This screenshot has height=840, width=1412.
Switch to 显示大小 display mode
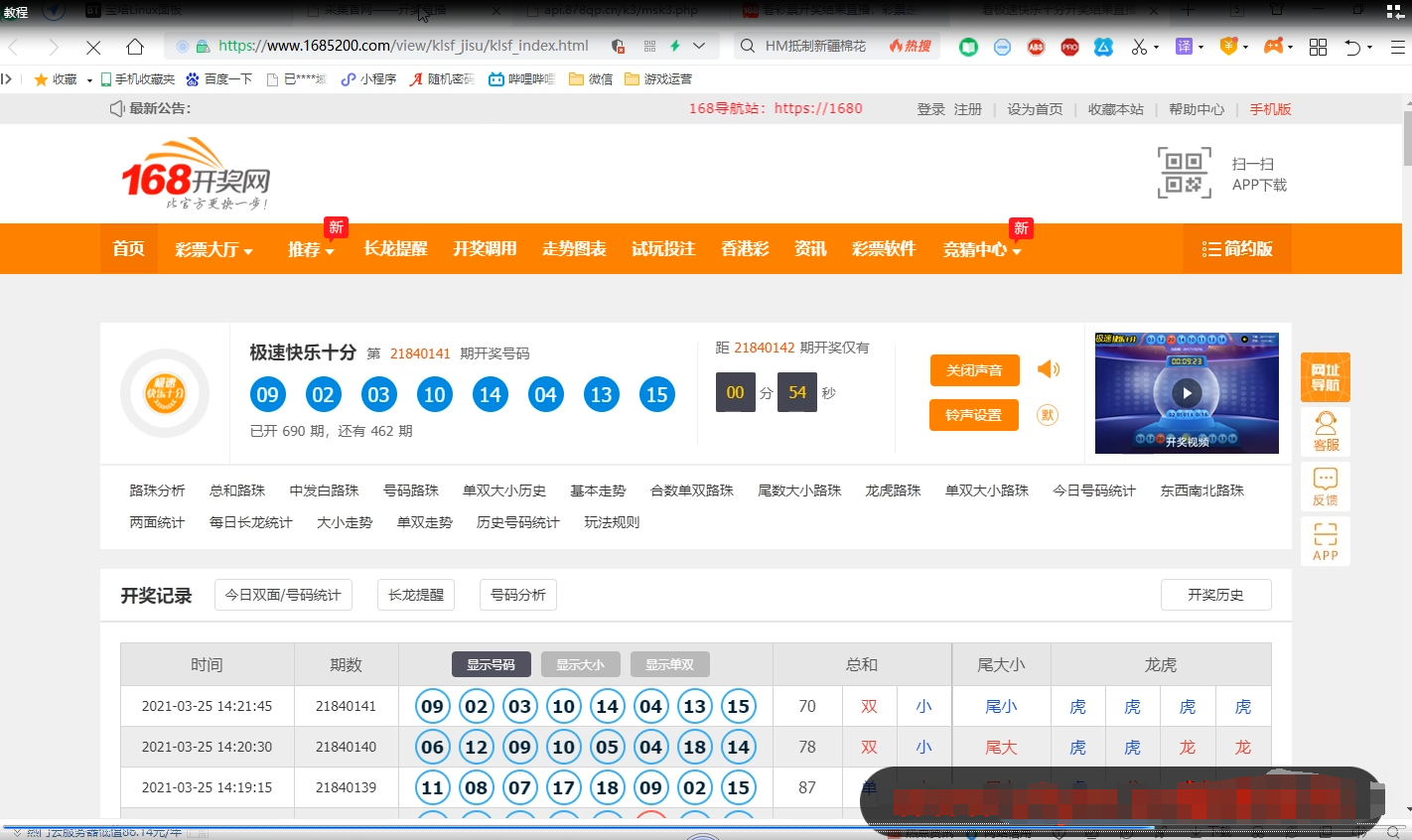580,664
